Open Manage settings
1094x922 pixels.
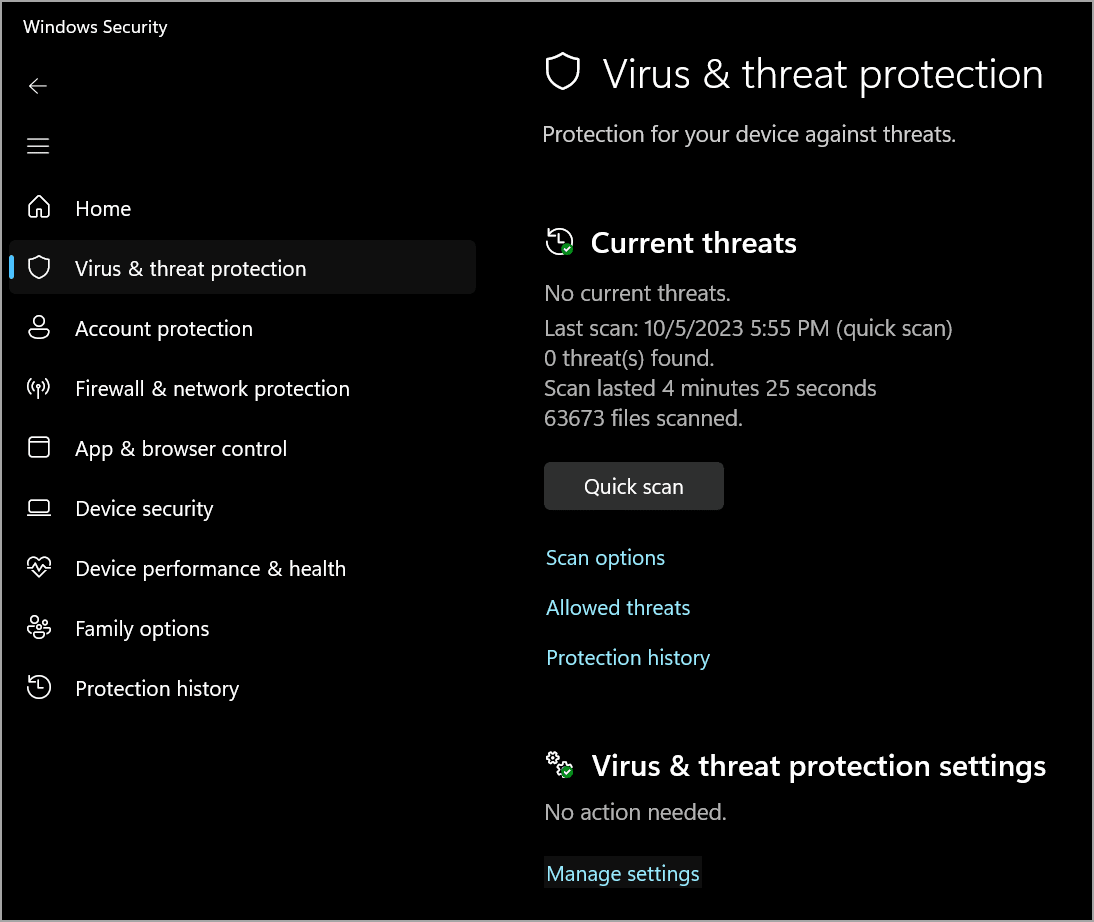coord(622,872)
